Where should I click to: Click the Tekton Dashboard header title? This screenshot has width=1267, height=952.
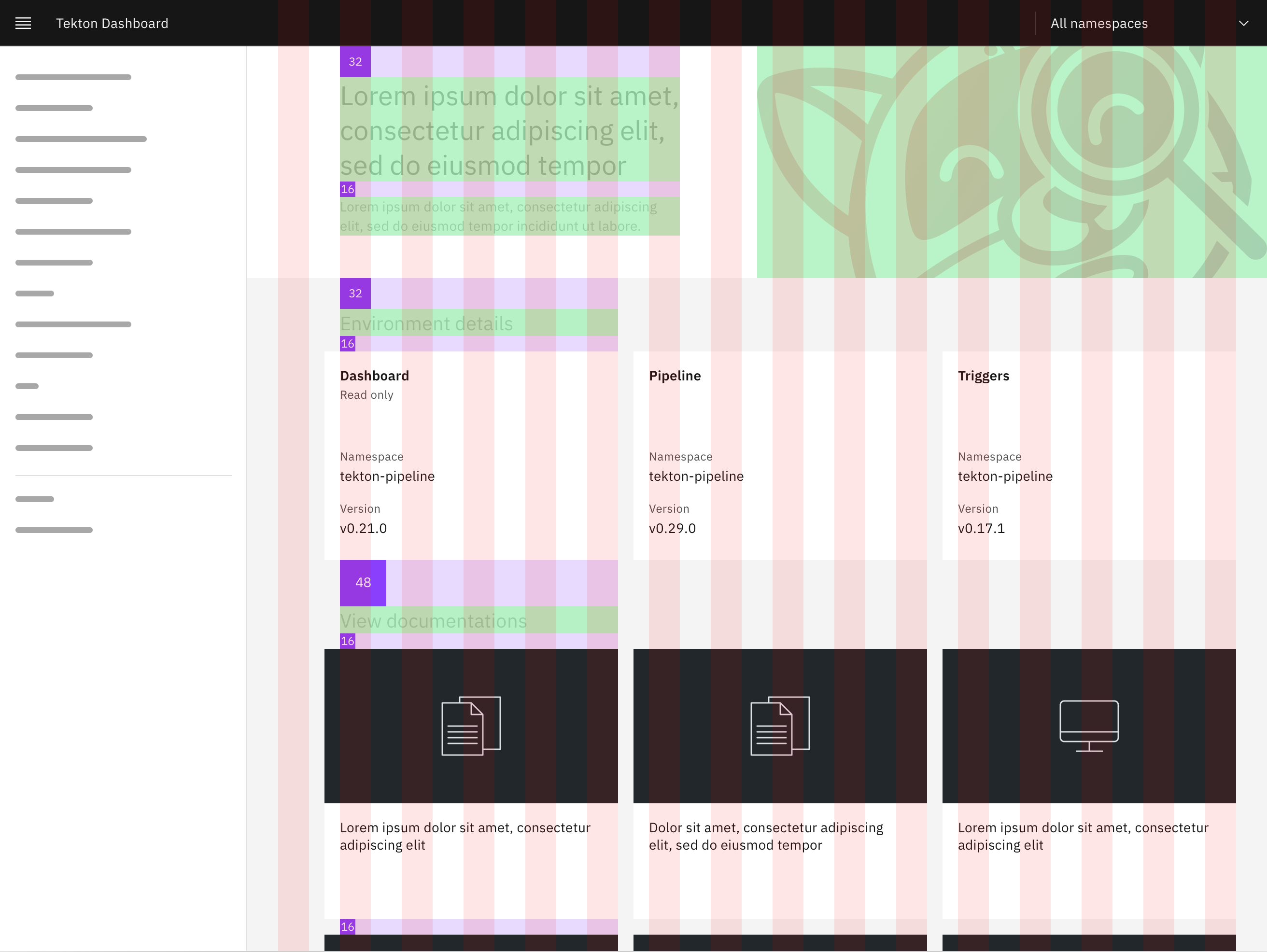point(113,23)
